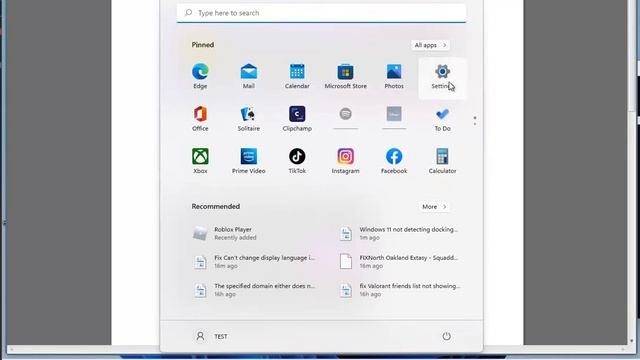Open the Solitaire game

[249, 119]
